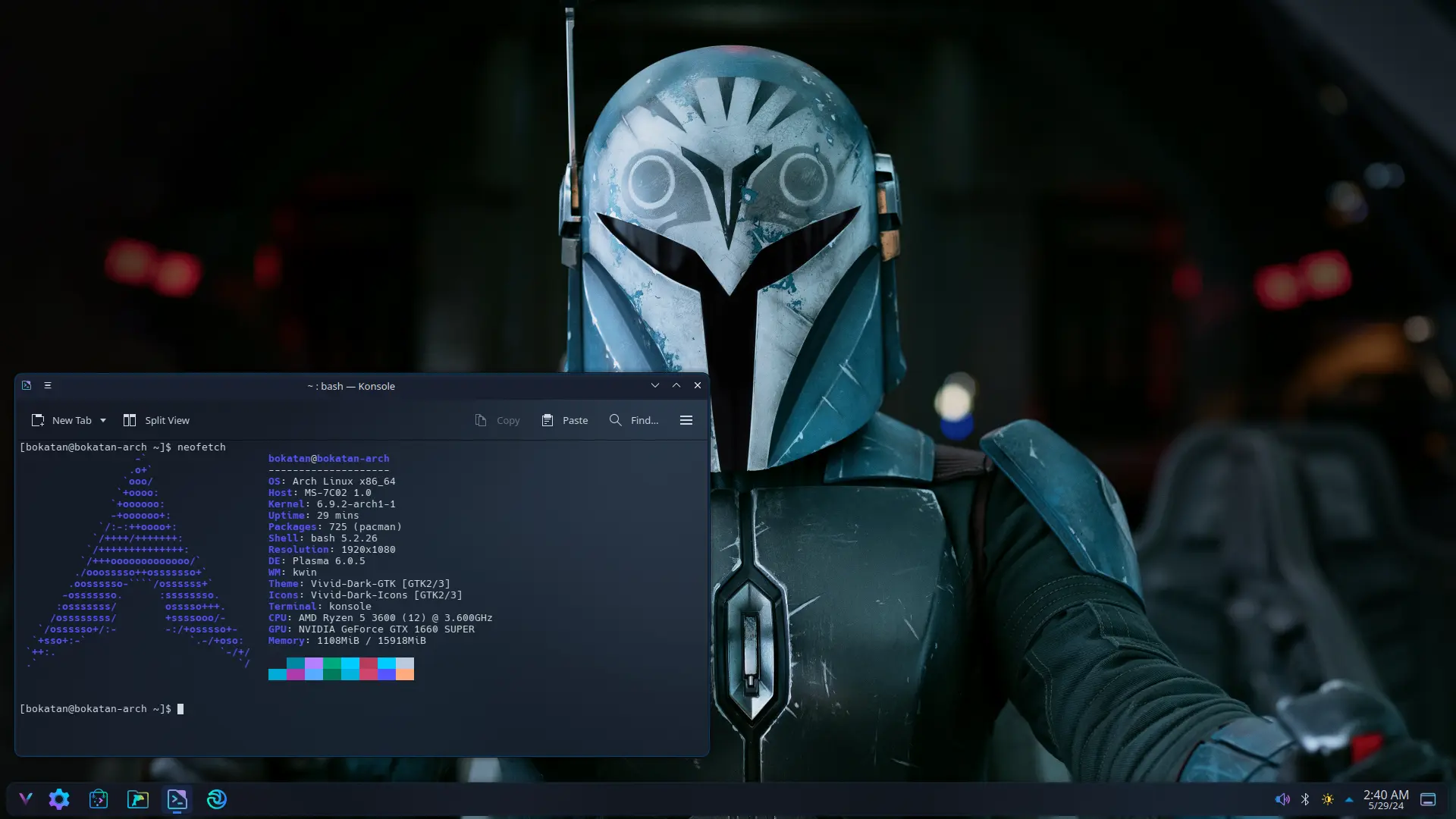The width and height of the screenshot is (1456, 819).
Task: Launch the swirl browser icon in the taskbar
Action: [217, 799]
